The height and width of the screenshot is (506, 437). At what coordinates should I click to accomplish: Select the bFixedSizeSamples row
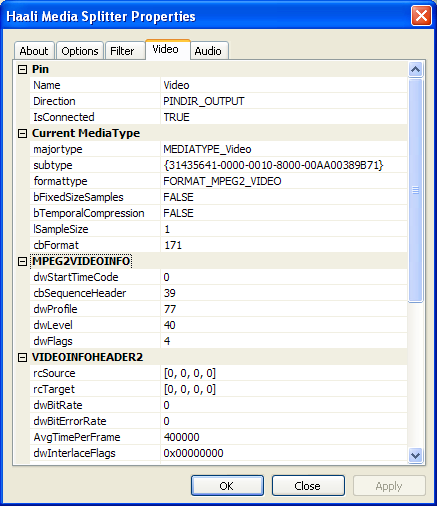tap(218, 197)
